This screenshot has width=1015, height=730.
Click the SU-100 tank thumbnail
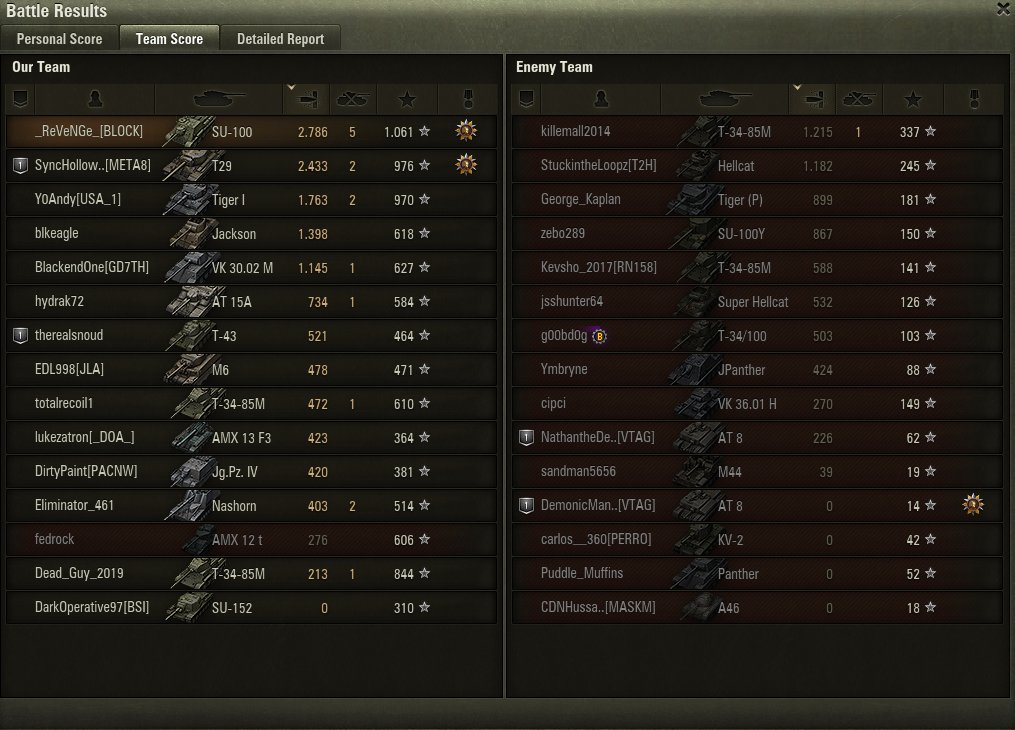click(188, 132)
